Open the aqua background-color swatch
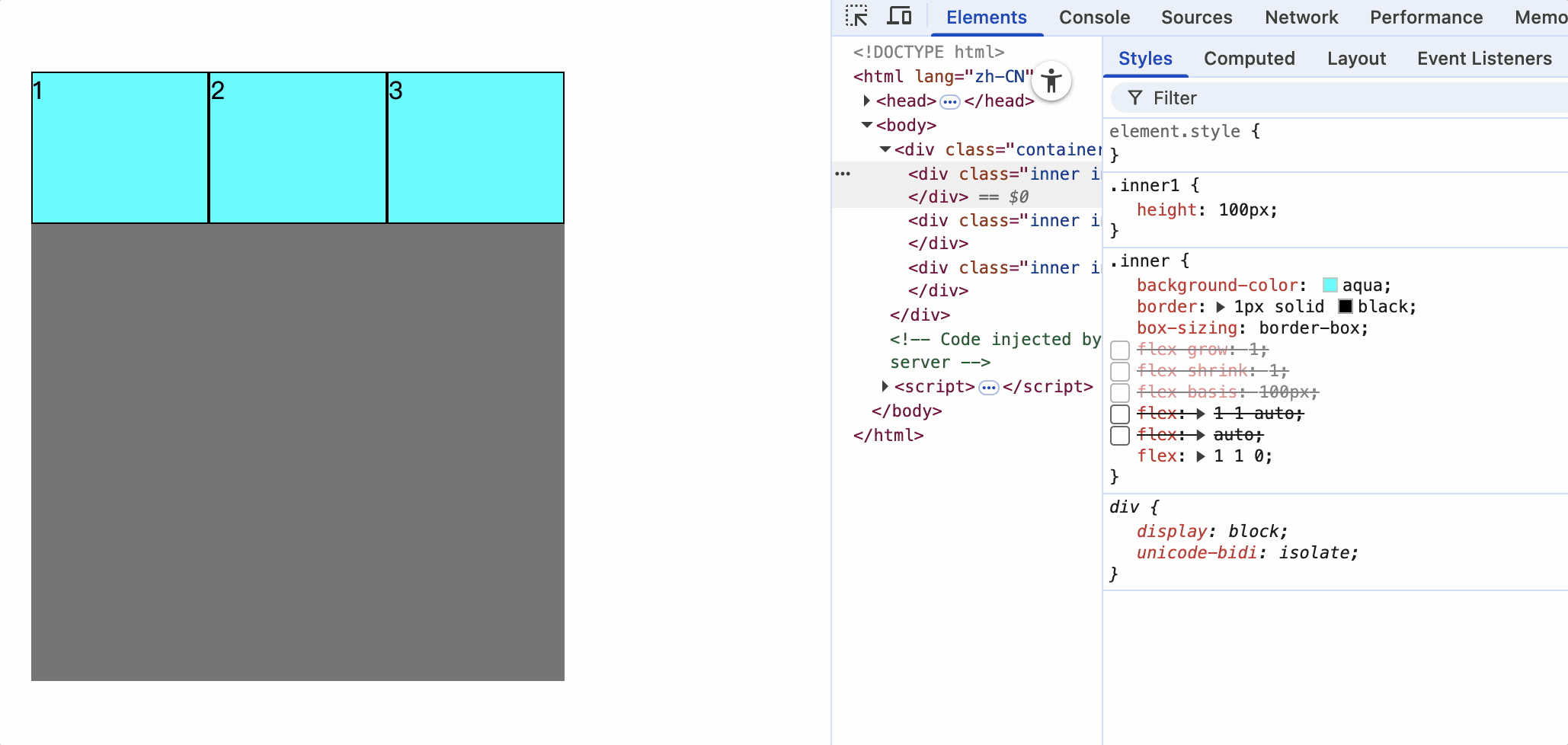This screenshot has height=745, width=1568. (1330, 285)
